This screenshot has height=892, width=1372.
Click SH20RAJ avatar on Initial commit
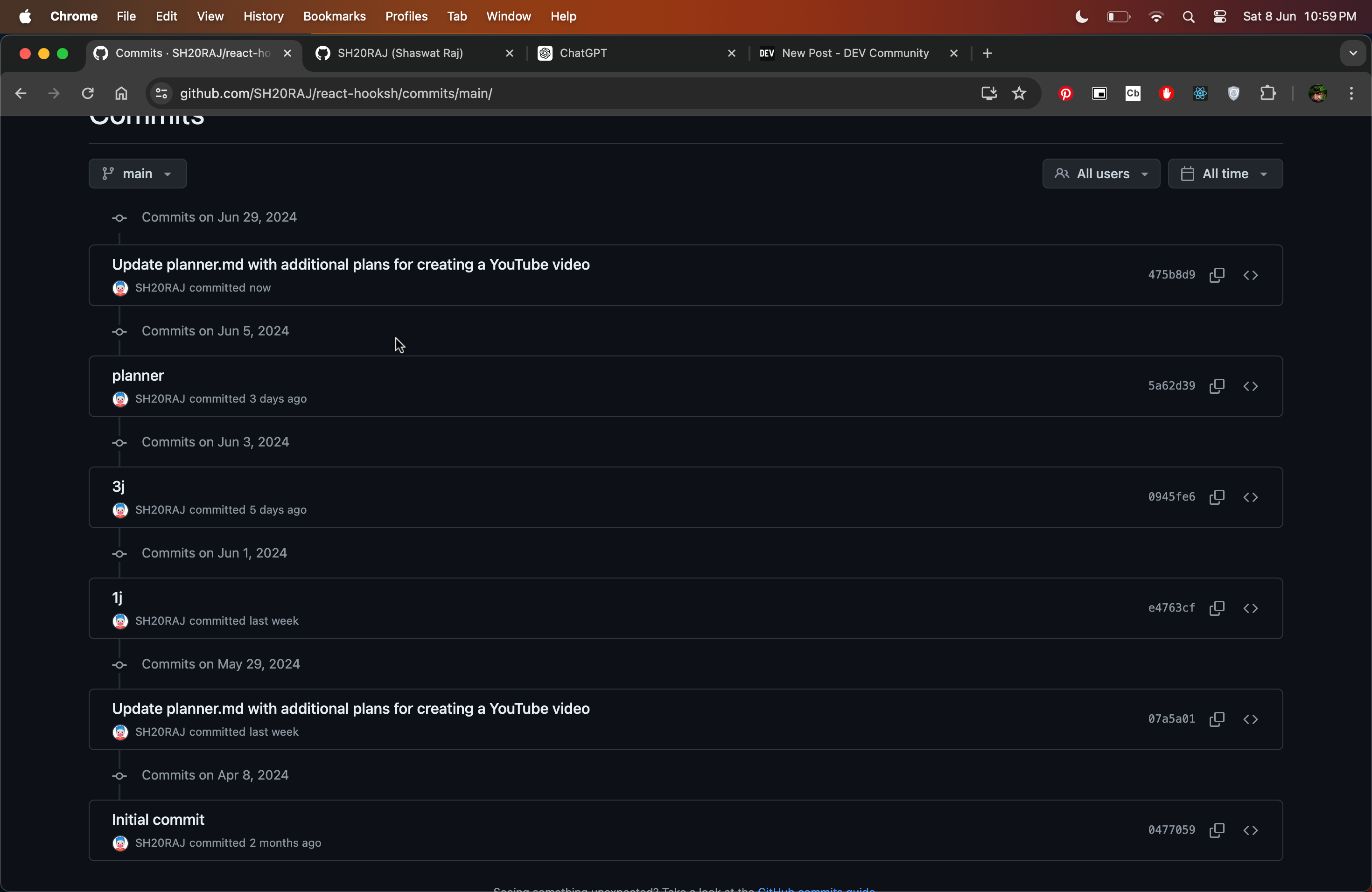120,843
